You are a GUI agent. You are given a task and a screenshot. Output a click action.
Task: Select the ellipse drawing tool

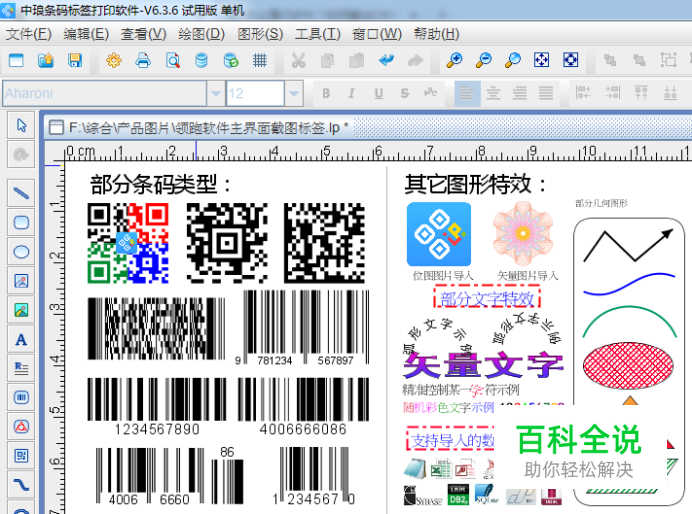[x=21, y=251]
